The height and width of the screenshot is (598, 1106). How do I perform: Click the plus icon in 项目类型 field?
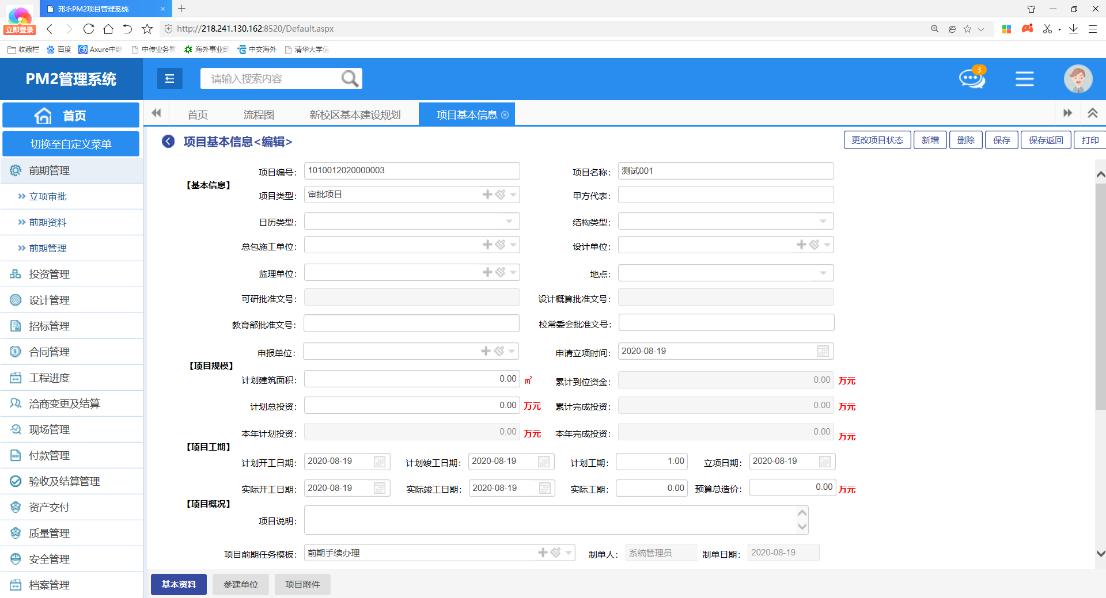point(487,195)
